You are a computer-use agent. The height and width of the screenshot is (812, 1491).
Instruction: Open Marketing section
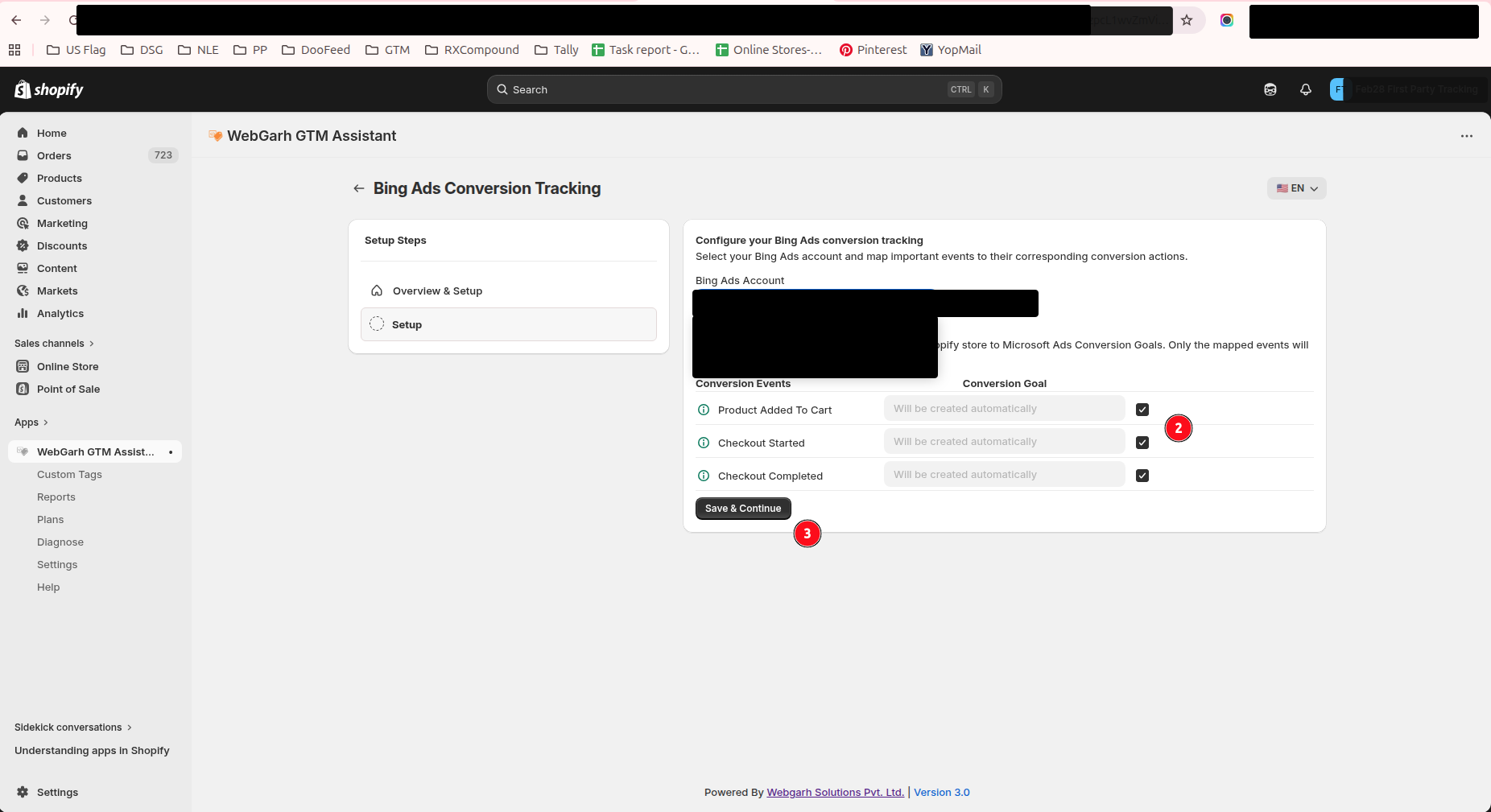(62, 223)
